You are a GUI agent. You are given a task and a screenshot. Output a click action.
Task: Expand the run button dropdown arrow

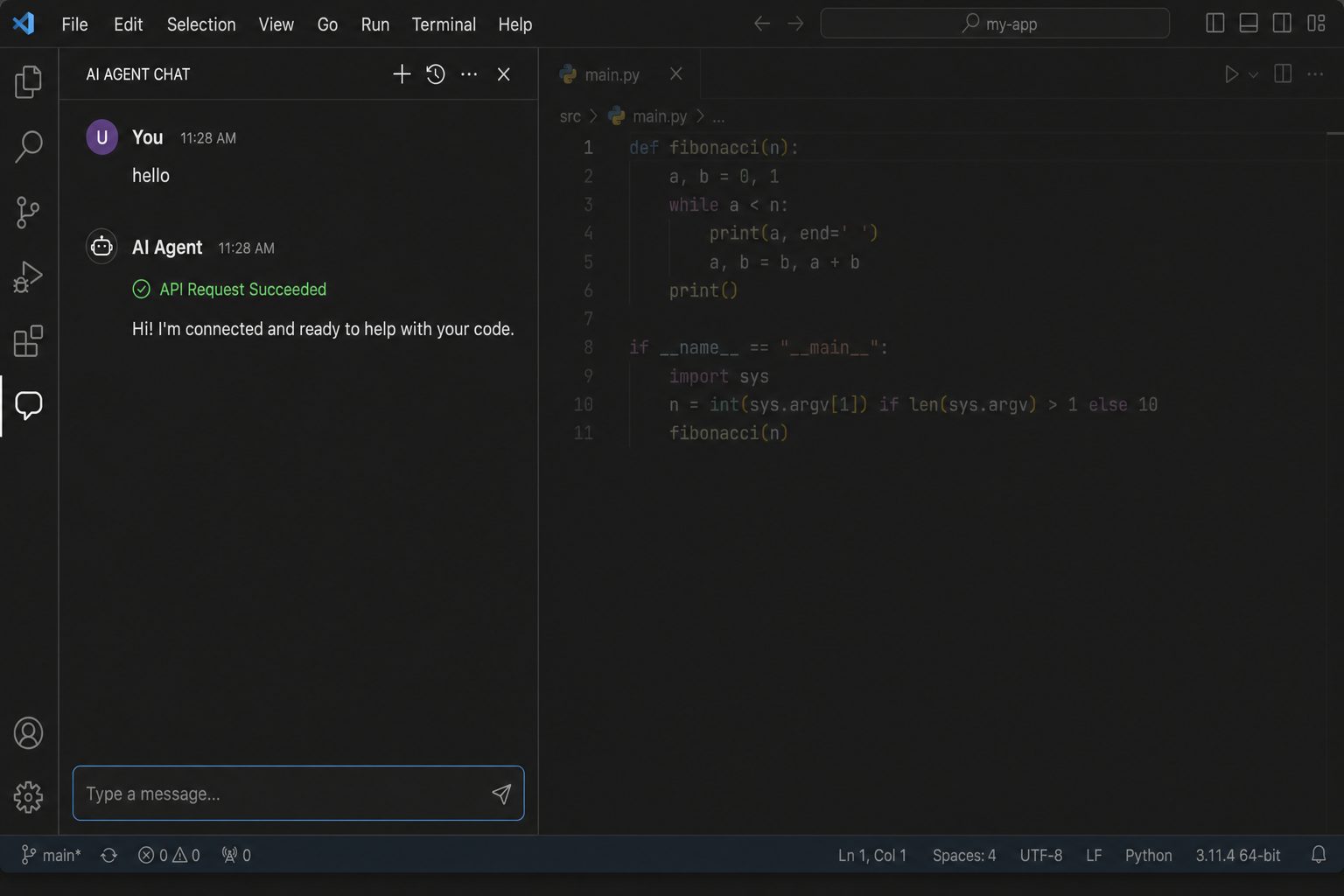1253,75
